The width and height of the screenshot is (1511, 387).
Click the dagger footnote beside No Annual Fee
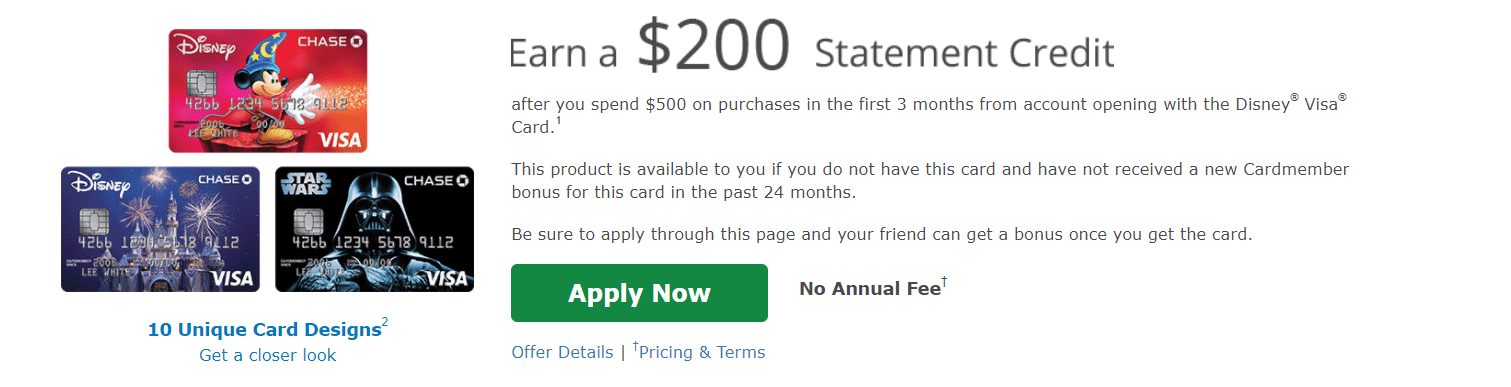pos(944,284)
